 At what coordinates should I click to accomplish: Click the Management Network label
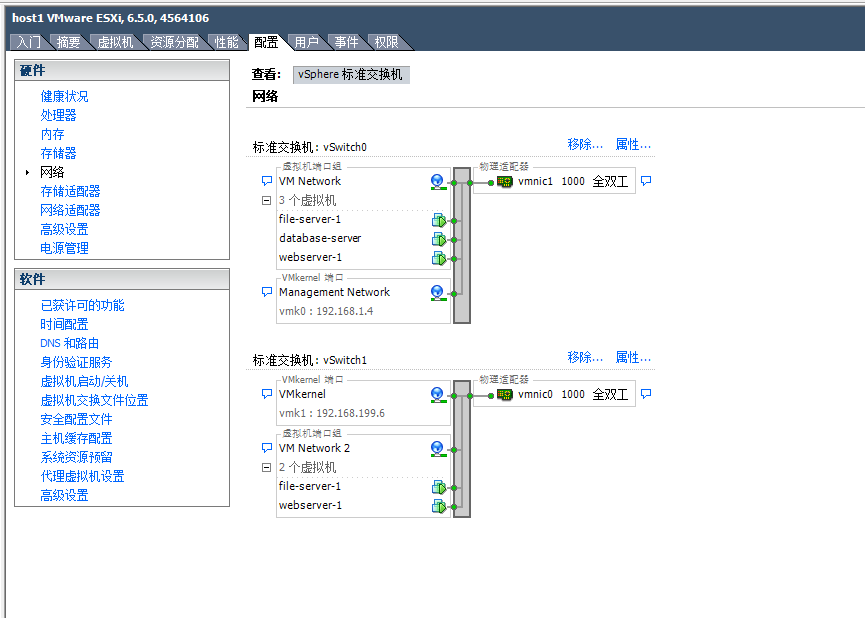(x=334, y=292)
